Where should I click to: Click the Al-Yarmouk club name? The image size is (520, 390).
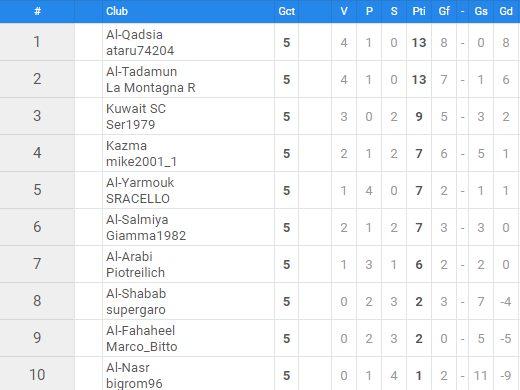tap(140, 183)
